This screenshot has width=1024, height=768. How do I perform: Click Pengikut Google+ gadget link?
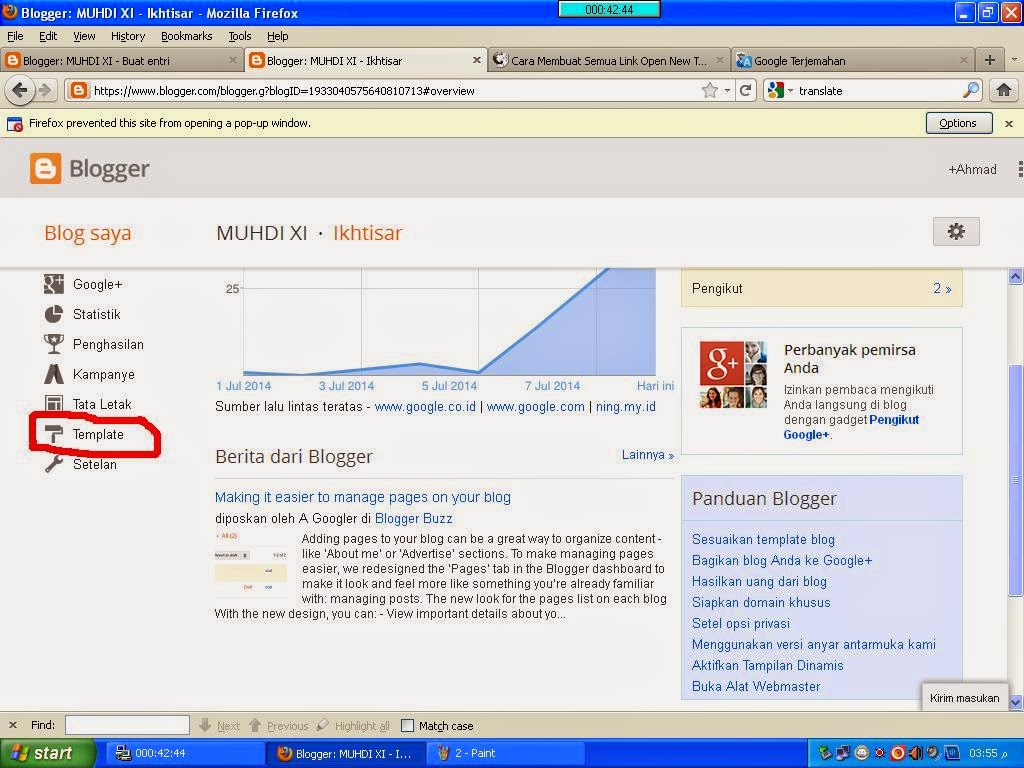coord(851,427)
